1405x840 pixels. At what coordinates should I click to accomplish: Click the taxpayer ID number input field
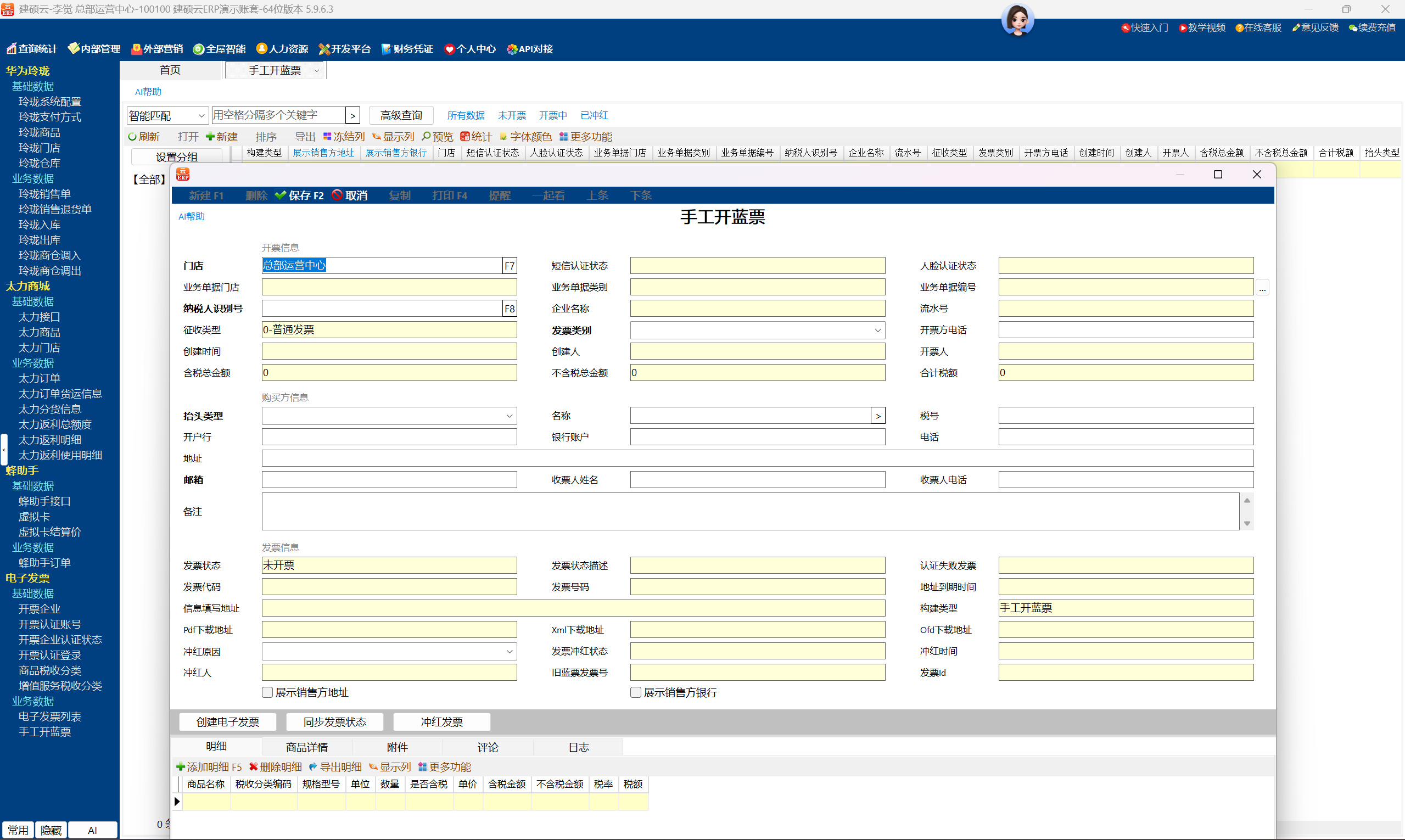pos(382,309)
